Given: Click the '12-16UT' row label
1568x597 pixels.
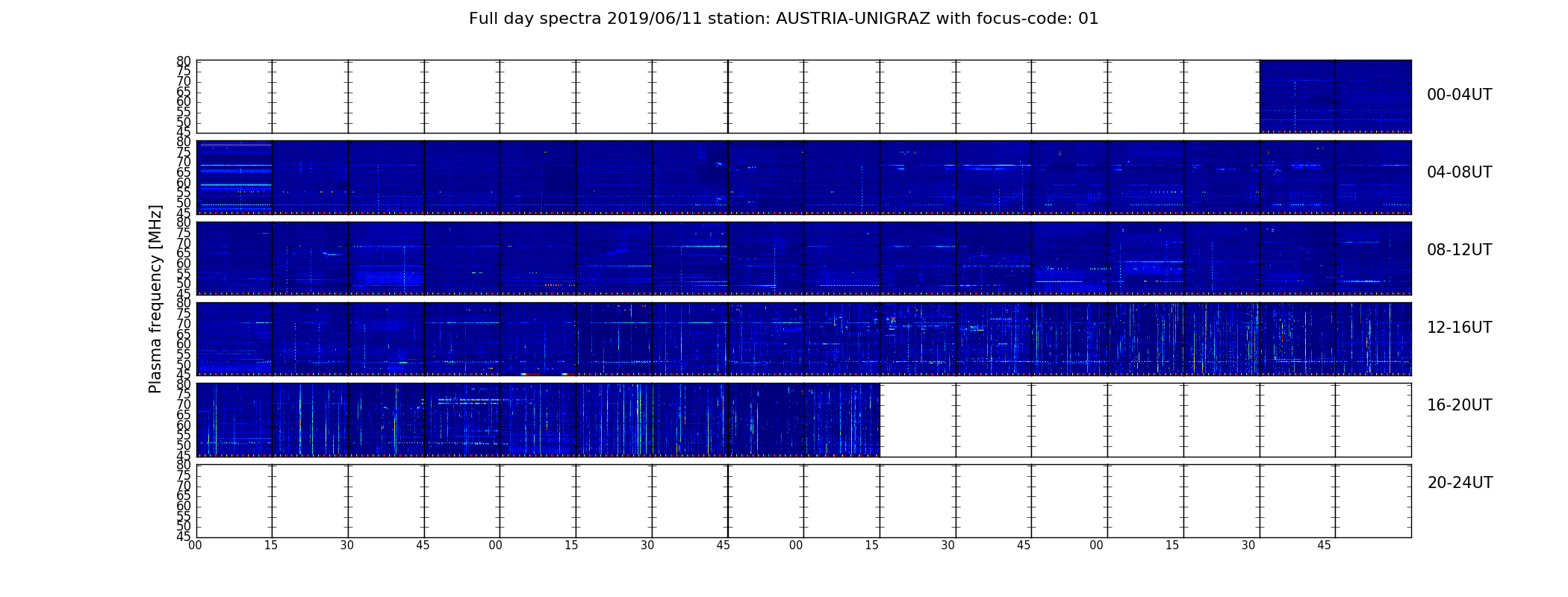Looking at the screenshot, I should 1460,328.
